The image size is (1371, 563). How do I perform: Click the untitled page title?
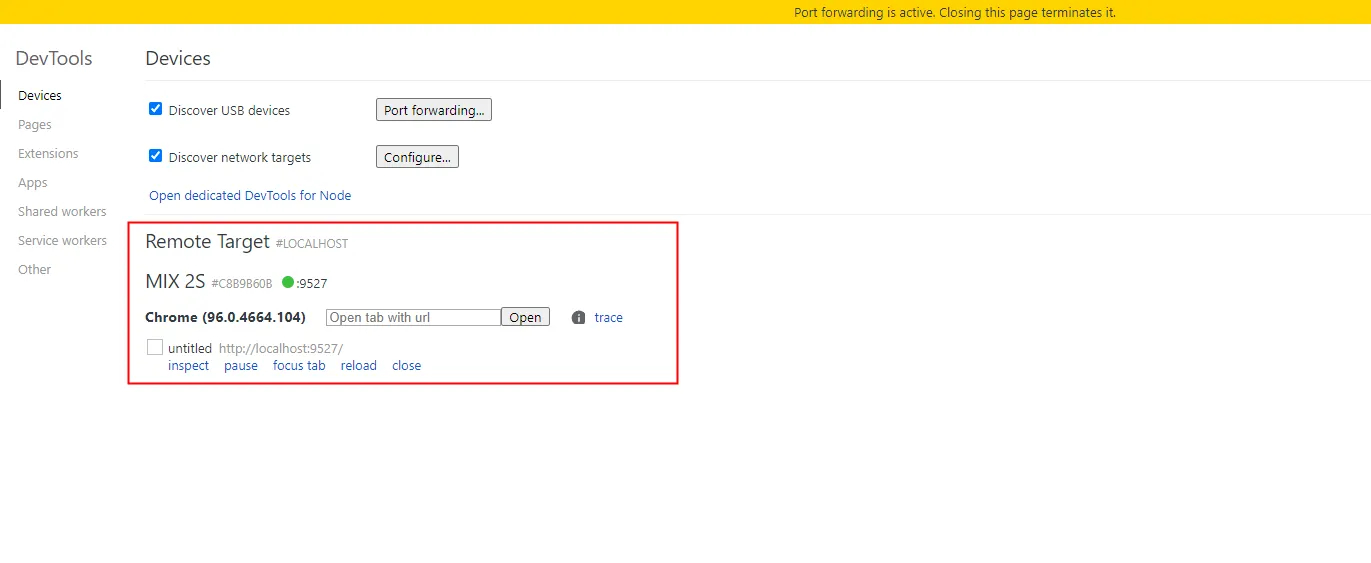pyautogui.click(x=190, y=349)
